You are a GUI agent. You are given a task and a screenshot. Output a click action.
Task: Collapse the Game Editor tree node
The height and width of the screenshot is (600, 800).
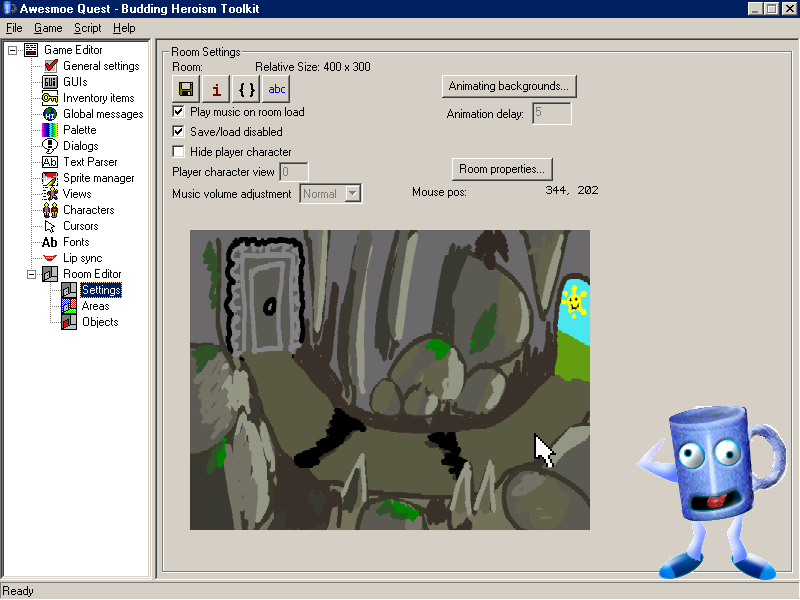tap(12, 50)
